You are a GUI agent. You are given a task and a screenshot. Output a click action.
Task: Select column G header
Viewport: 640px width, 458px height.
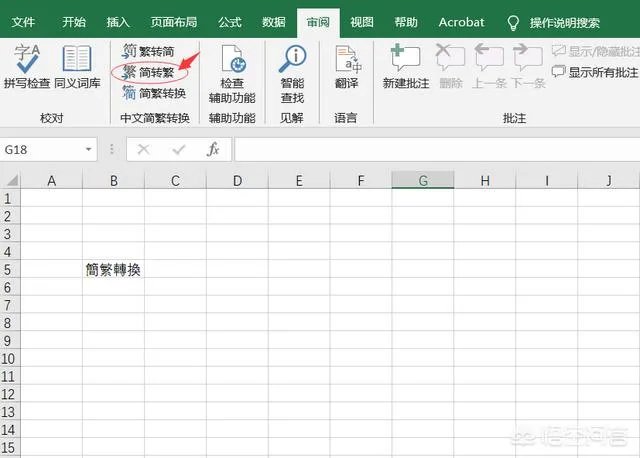pos(423,180)
